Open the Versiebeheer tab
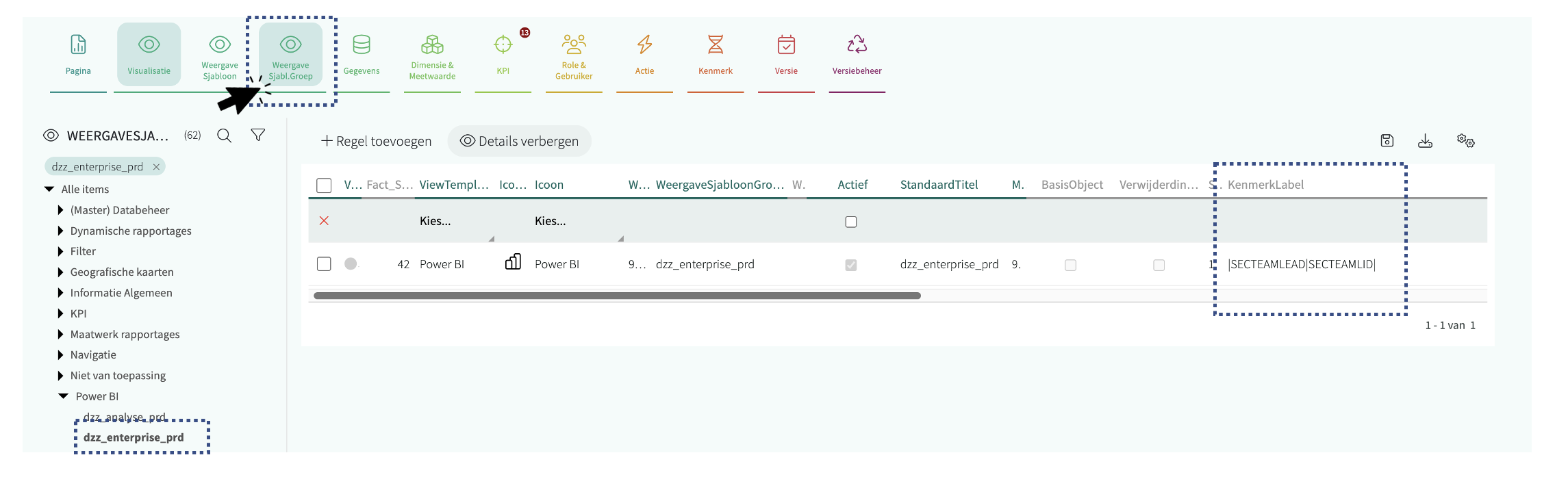This screenshot has width=1568, height=479. tap(857, 55)
